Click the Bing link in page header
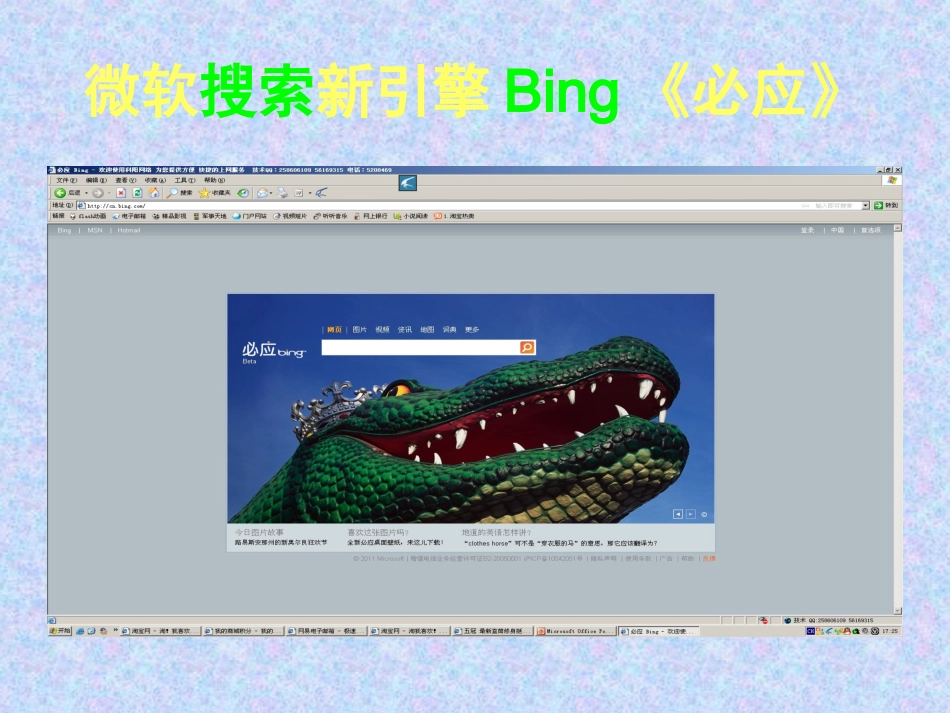This screenshot has width=950, height=713. coord(64,230)
